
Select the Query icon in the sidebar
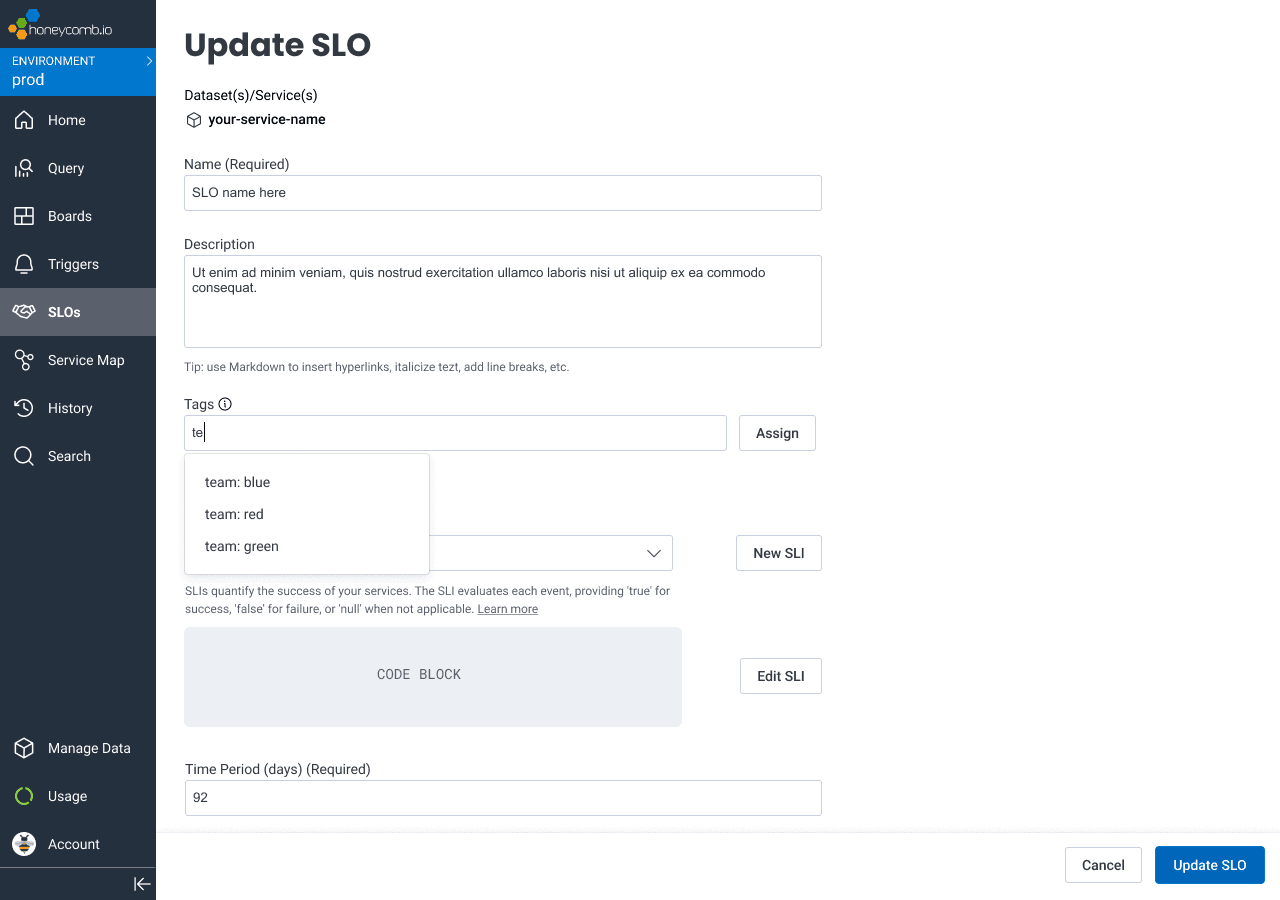point(24,167)
